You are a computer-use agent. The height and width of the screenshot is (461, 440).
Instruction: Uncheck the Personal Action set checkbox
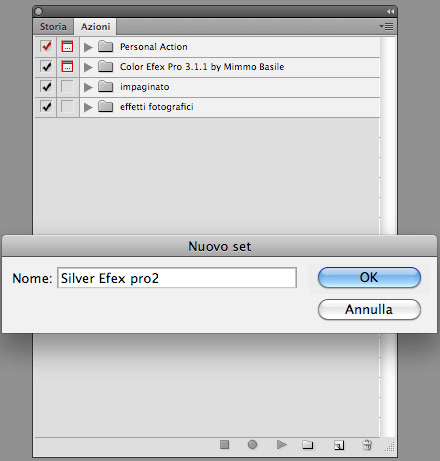click(46, 46)
